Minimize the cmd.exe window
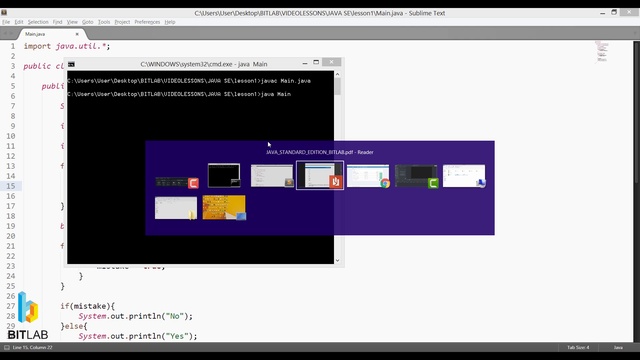The height and width of the screenshot is (360, 640). click(x=304, y=63)
